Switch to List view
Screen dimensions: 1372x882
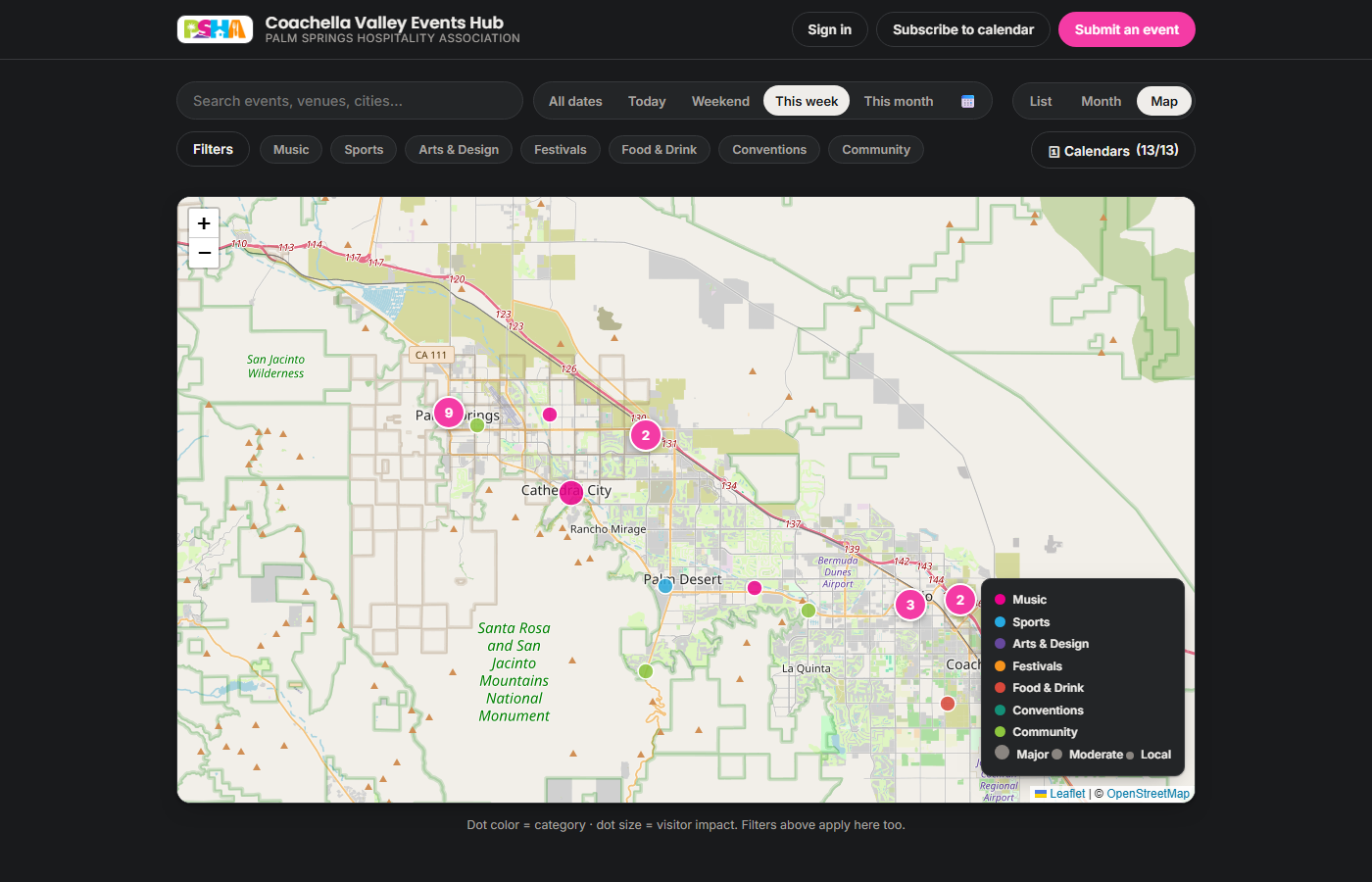pos(1041,101)
